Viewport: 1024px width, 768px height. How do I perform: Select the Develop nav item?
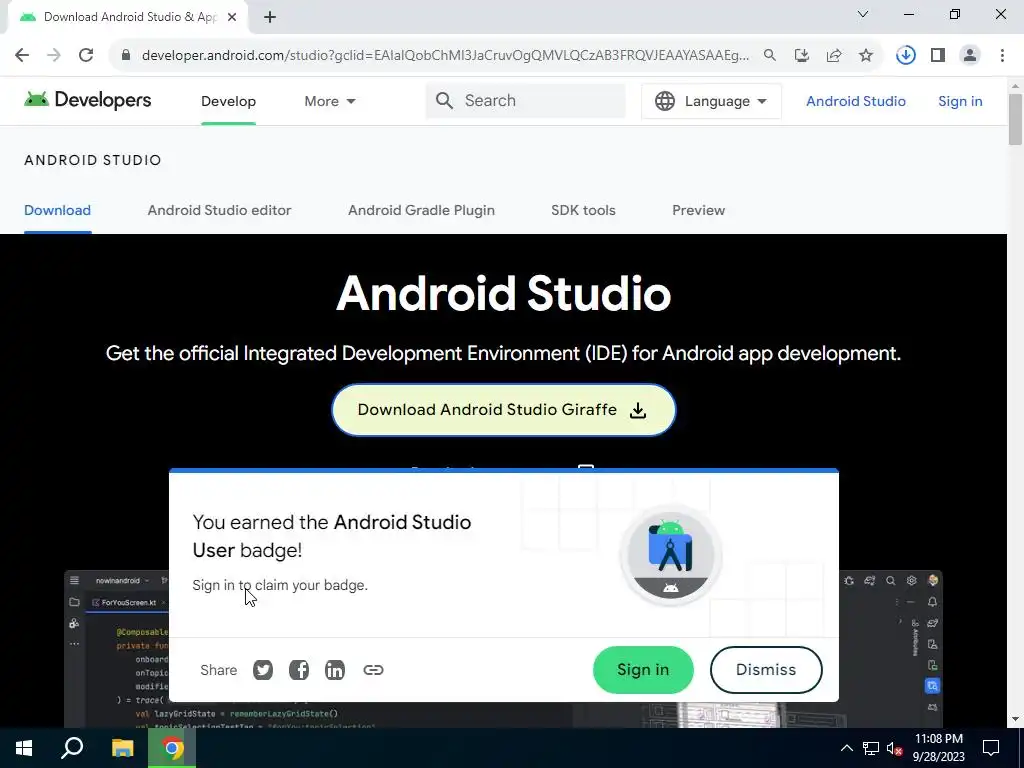[229, 101]
